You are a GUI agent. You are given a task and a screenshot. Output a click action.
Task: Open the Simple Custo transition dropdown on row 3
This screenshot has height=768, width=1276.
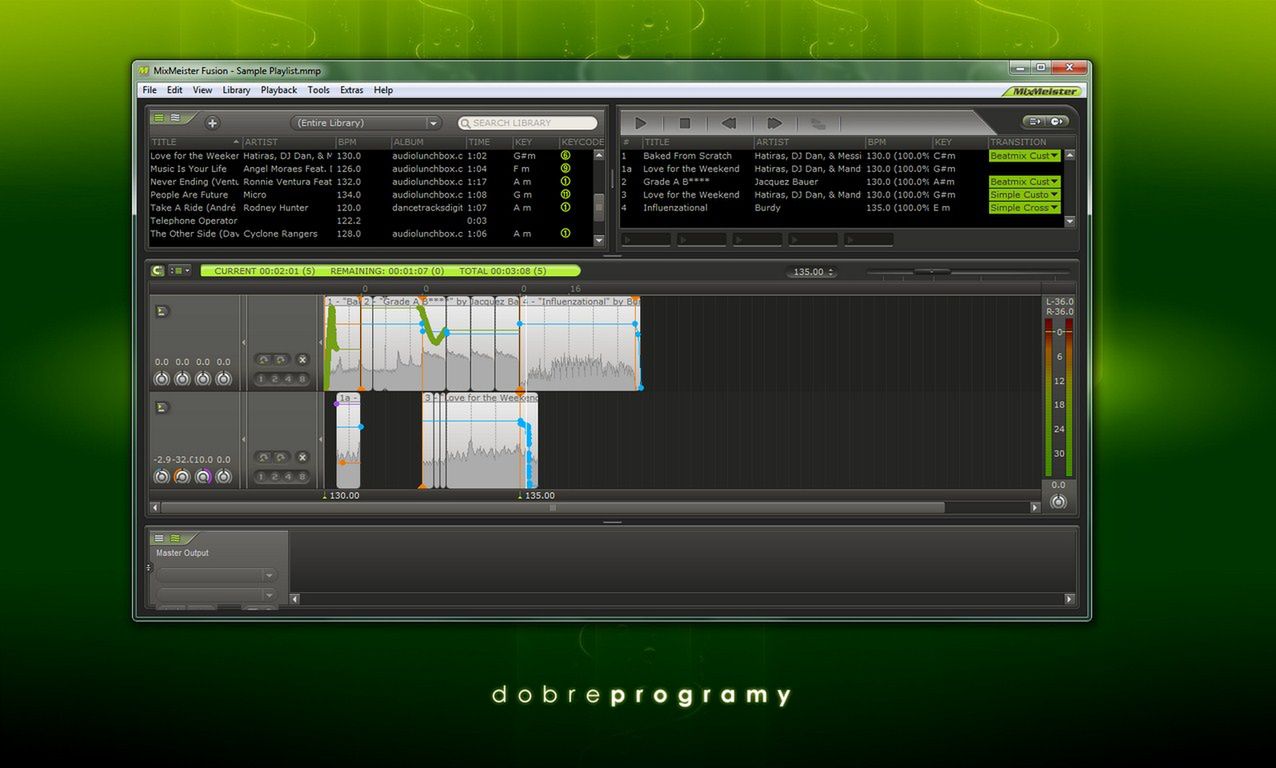[x=1024, y=195]
